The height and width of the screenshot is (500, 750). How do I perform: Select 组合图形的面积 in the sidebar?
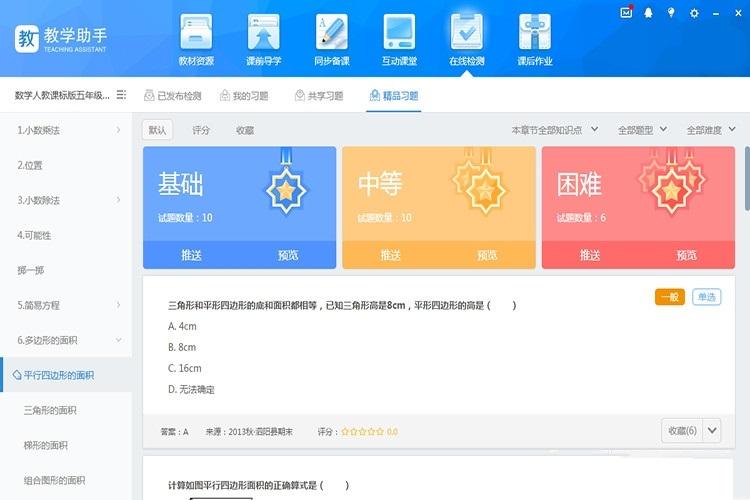(55, 480)
